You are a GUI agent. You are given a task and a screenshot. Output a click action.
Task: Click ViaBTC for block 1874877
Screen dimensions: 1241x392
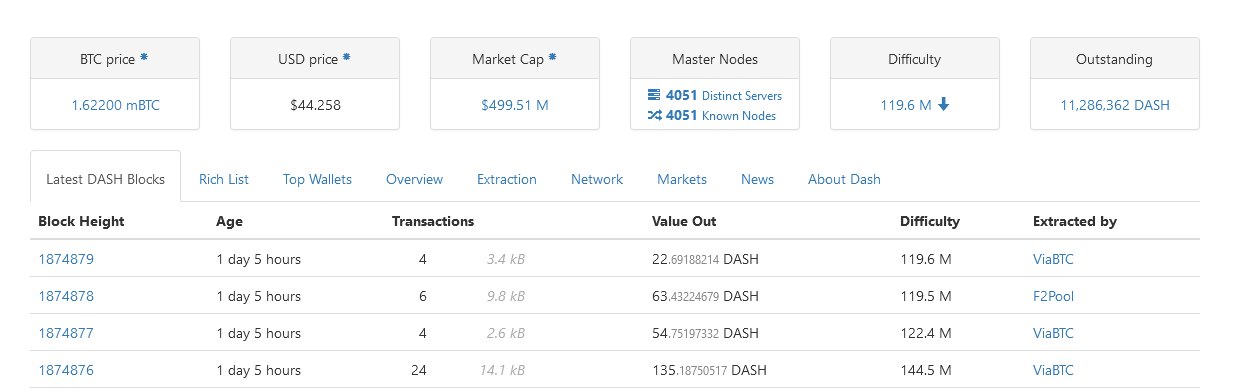tap(1053, 333)
